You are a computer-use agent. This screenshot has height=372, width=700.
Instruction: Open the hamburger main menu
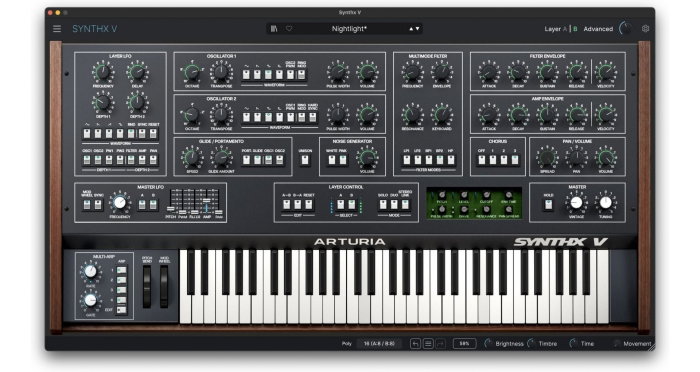(57, 29)
